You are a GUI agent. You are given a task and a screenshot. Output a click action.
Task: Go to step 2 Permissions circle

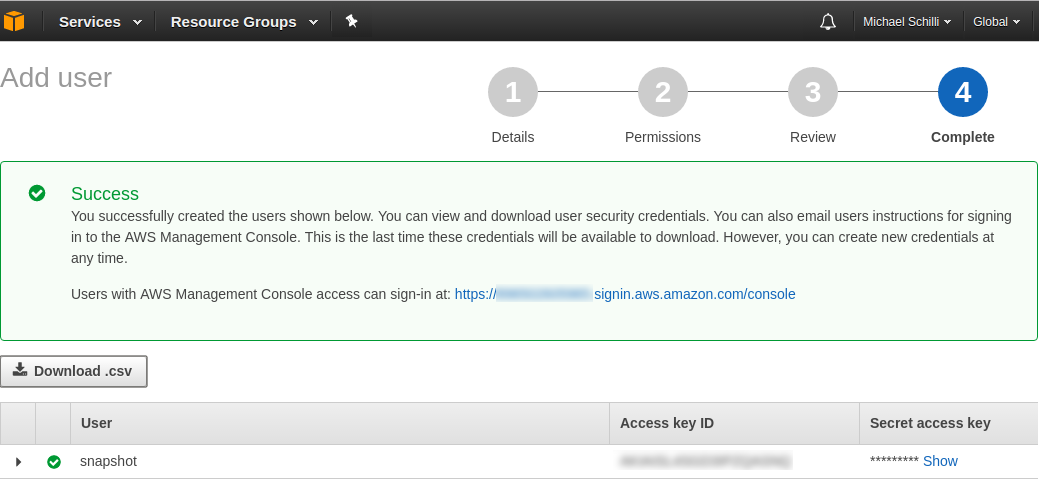click(663, 92)
